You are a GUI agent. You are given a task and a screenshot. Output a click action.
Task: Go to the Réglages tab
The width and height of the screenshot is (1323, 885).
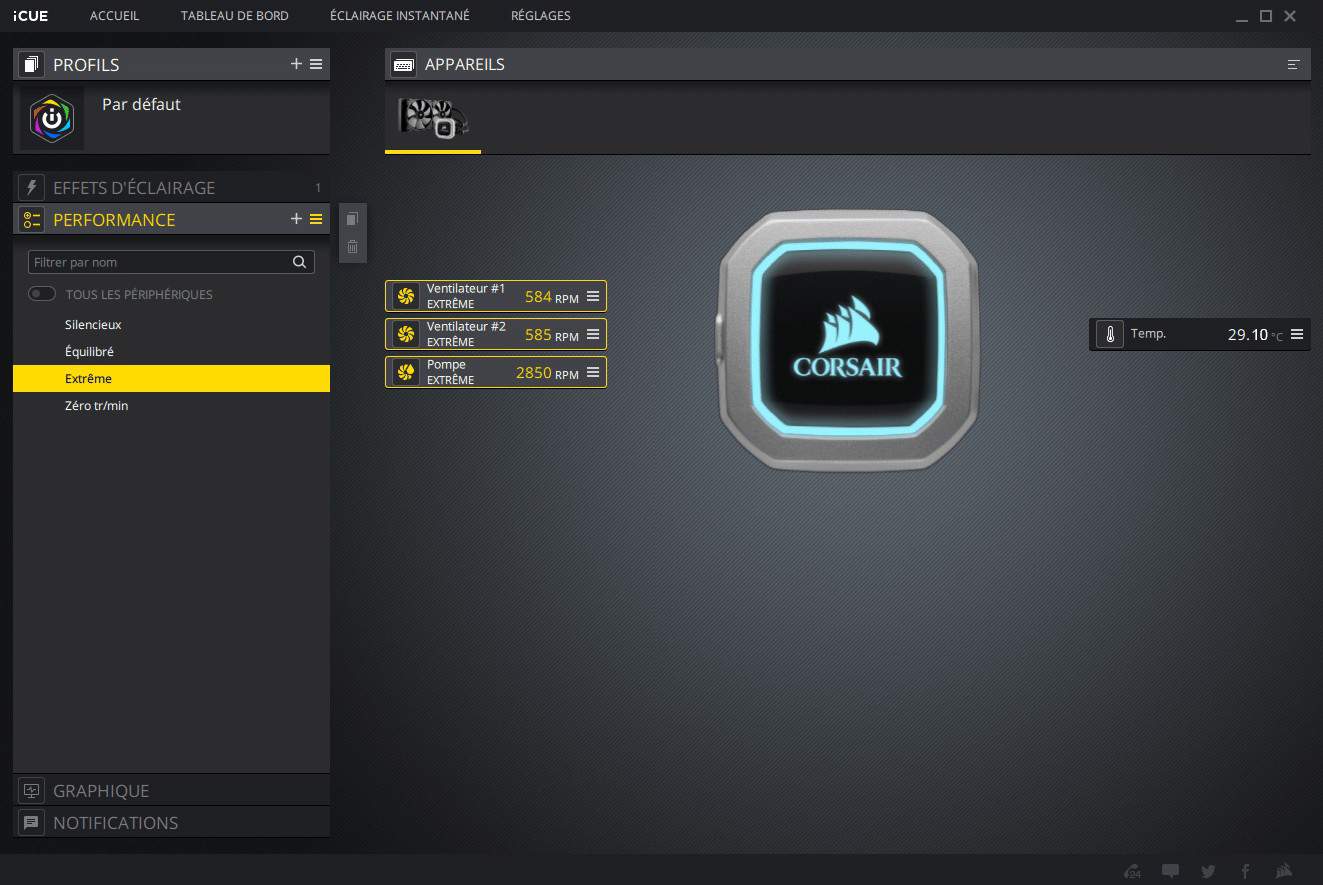click(540, 16)
